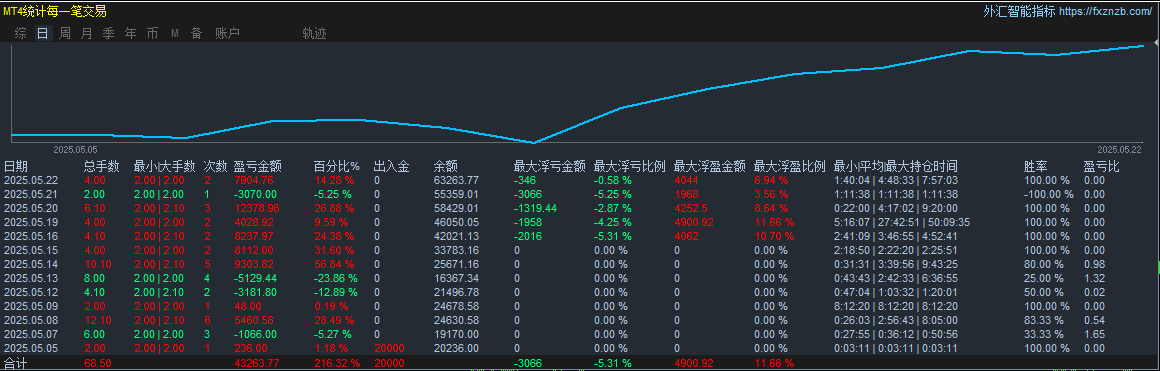Click the win rate 83.33 %
1160x371 pixels.
click(1045, 321)
